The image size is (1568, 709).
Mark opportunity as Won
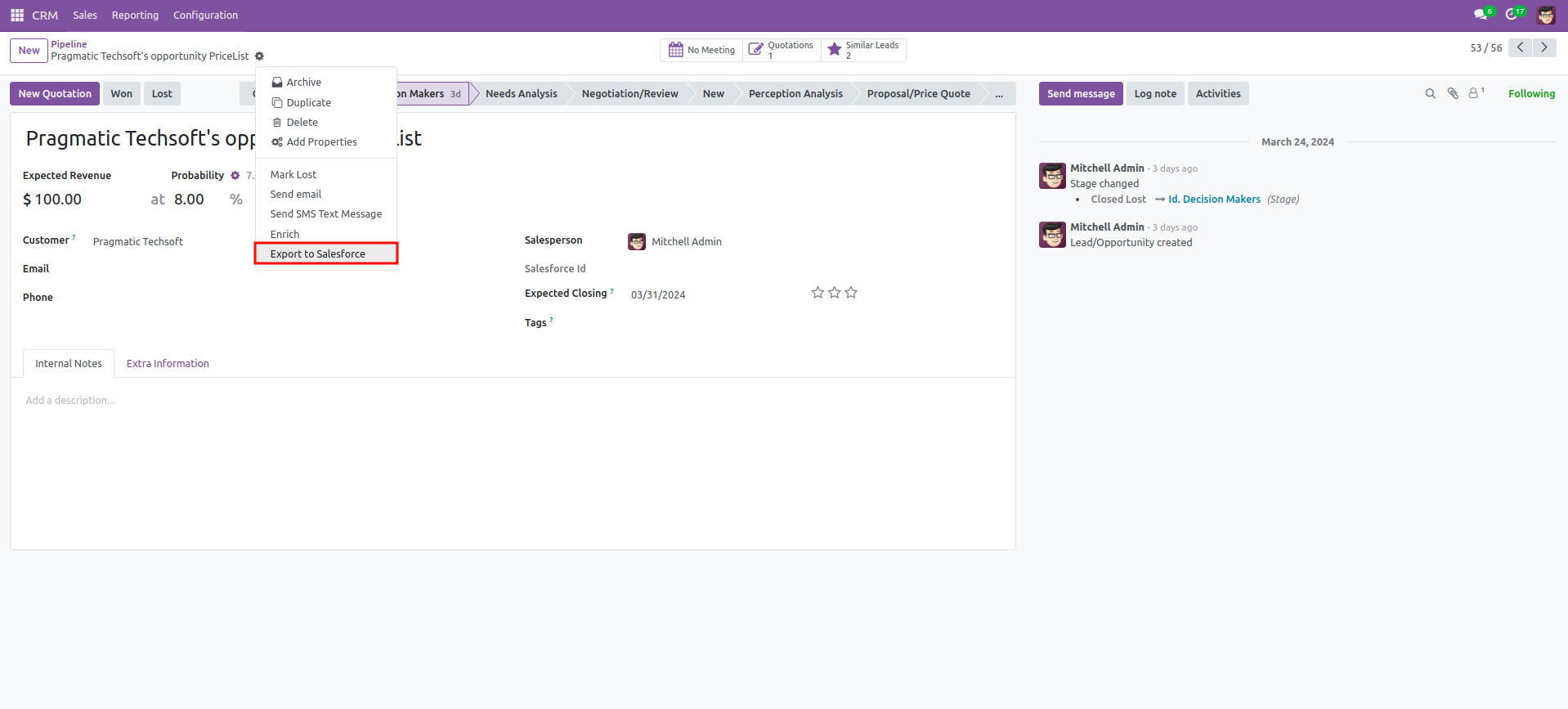(122, 94)
